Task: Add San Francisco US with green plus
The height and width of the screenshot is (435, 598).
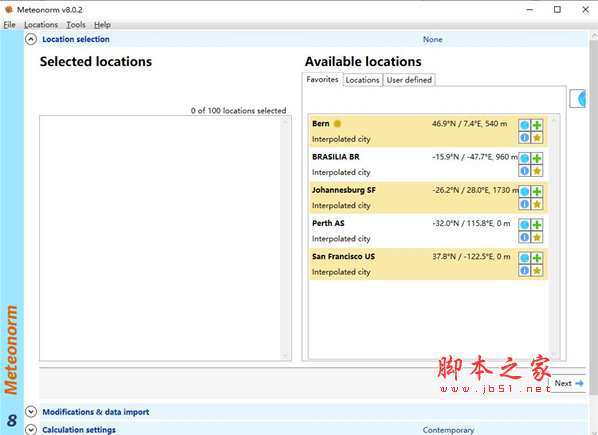Action: pyautogui.click(x=537, y=258)
